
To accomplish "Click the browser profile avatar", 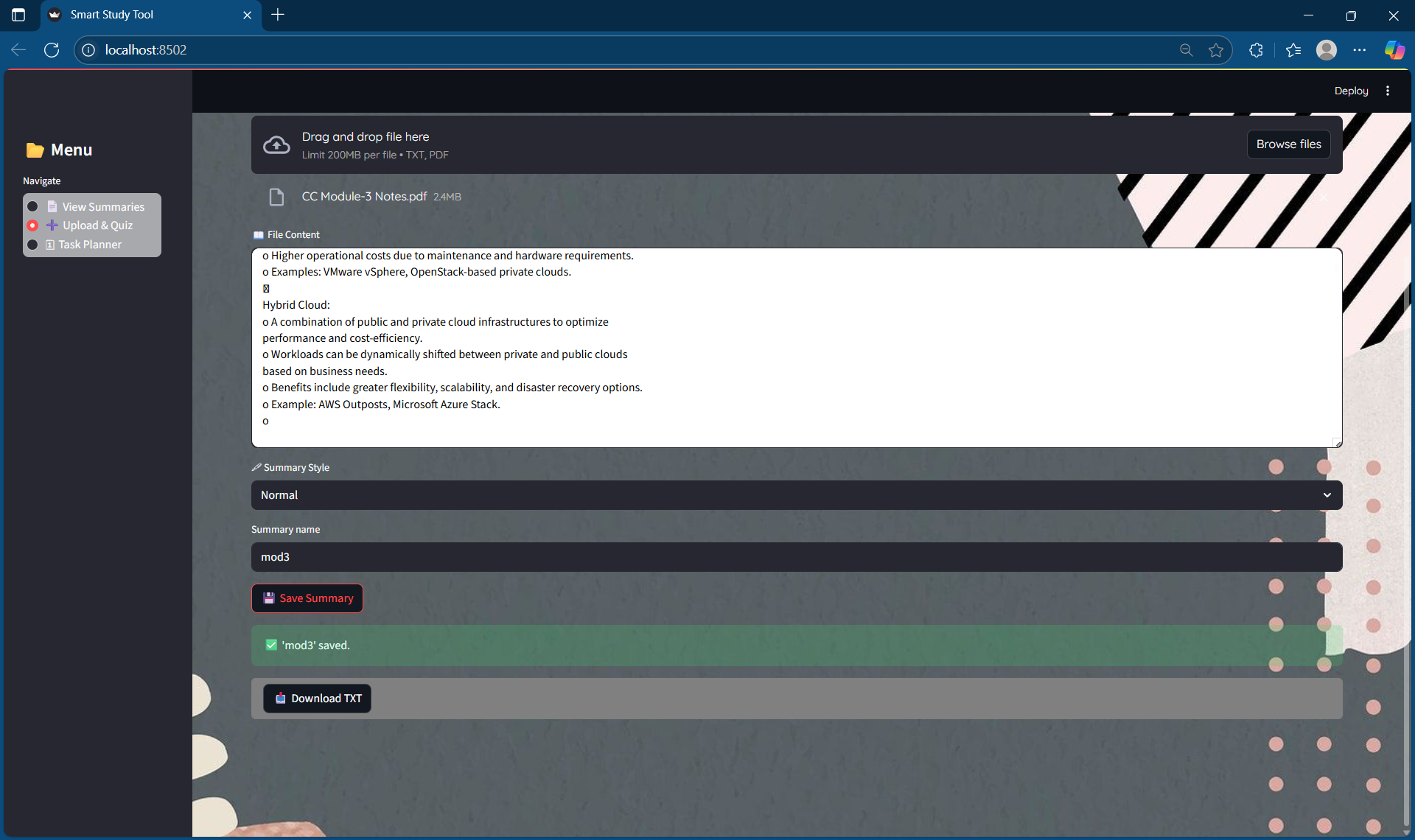I will tap(1327, 50).
